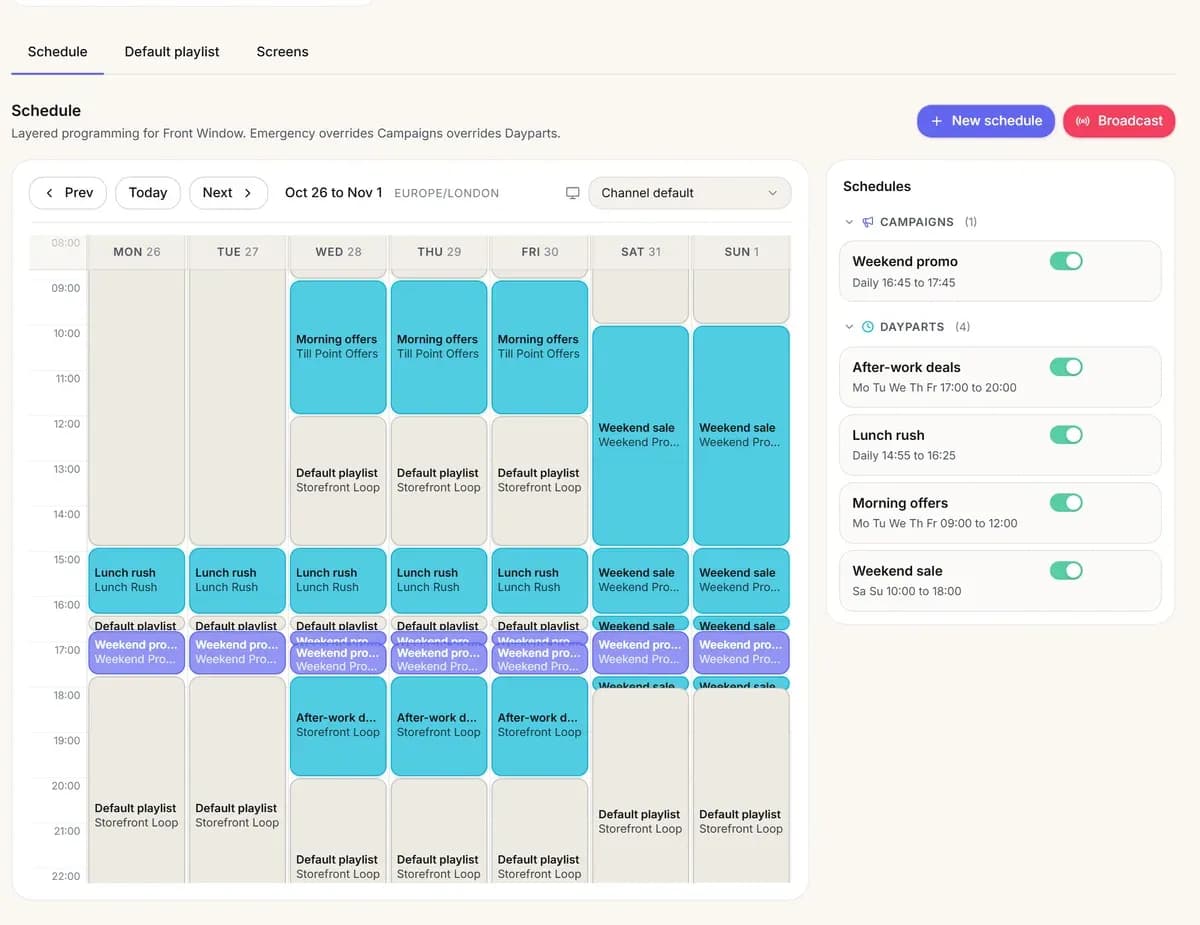Open the Channel default dropdown
The image size is (1200, 925).
point(690,193)
